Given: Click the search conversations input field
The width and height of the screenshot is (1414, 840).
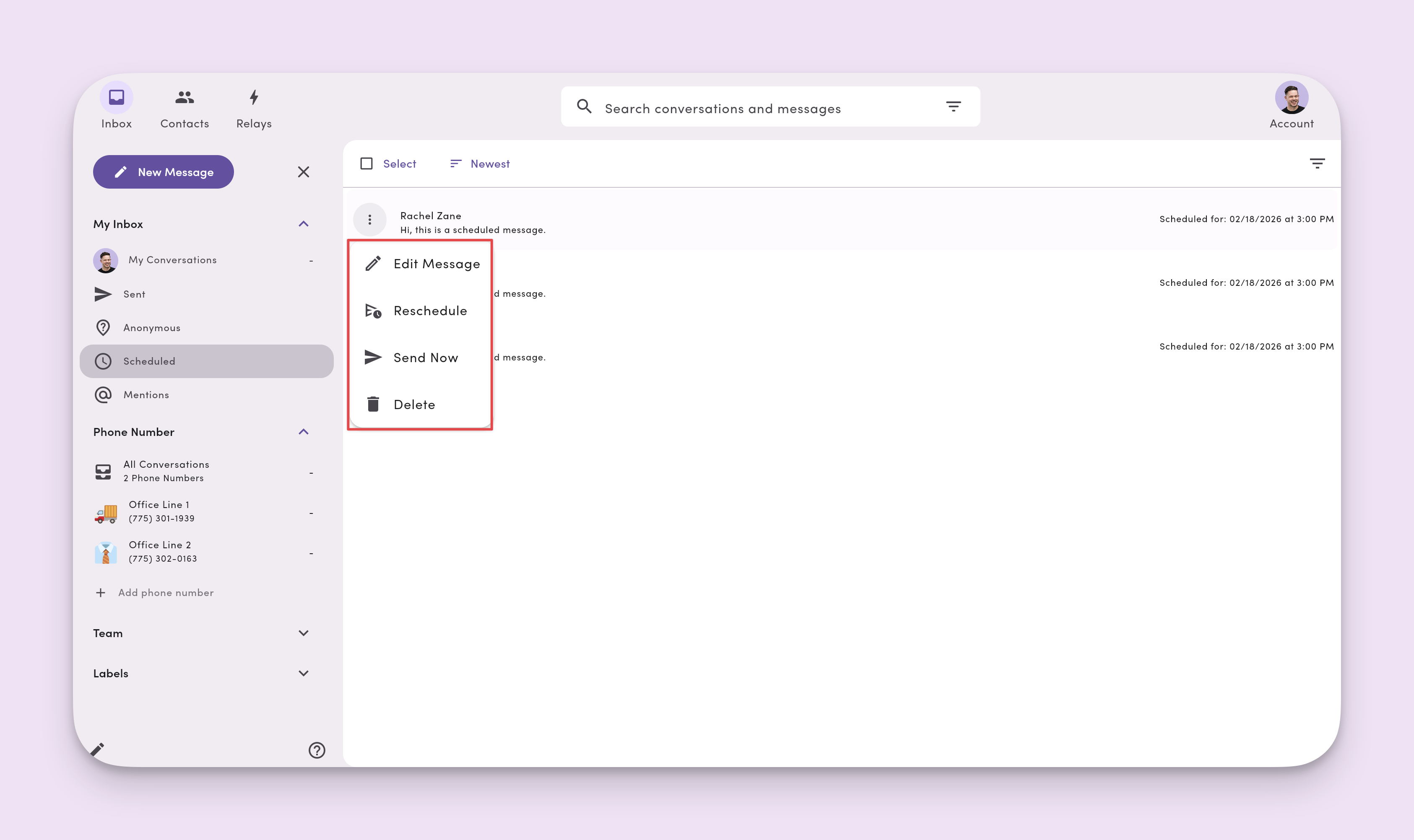Looking at the screenshot, I should 759,108.
